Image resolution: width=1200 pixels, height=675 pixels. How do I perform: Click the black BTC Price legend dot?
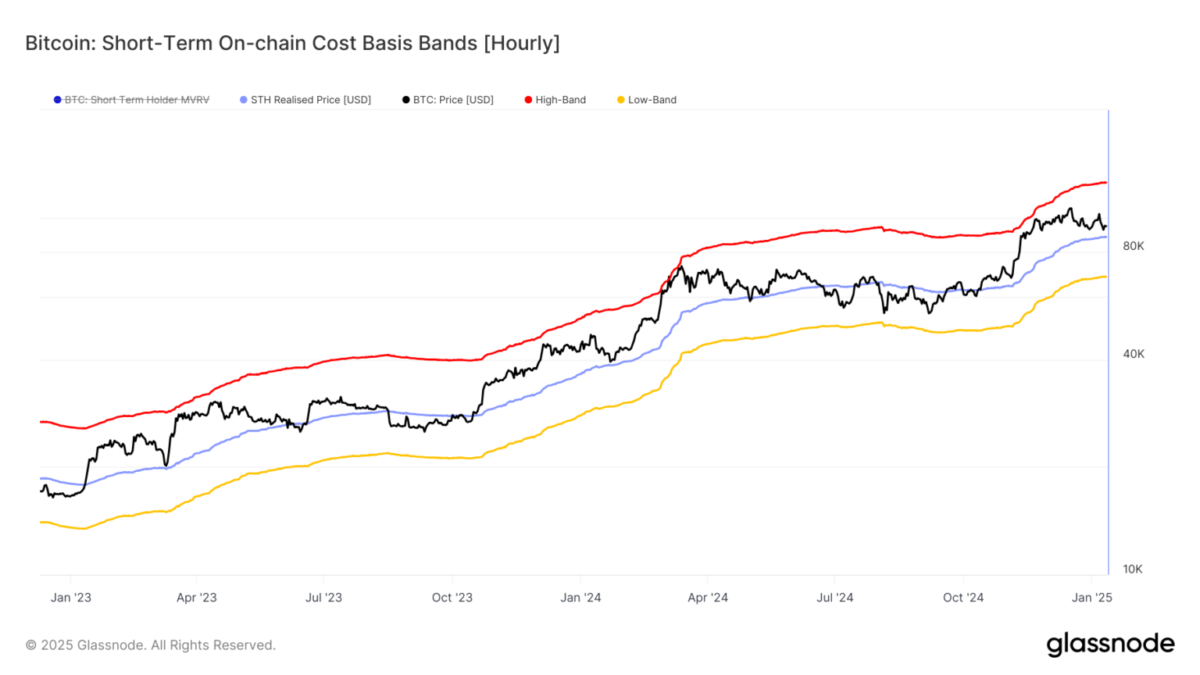pos(405,100)
